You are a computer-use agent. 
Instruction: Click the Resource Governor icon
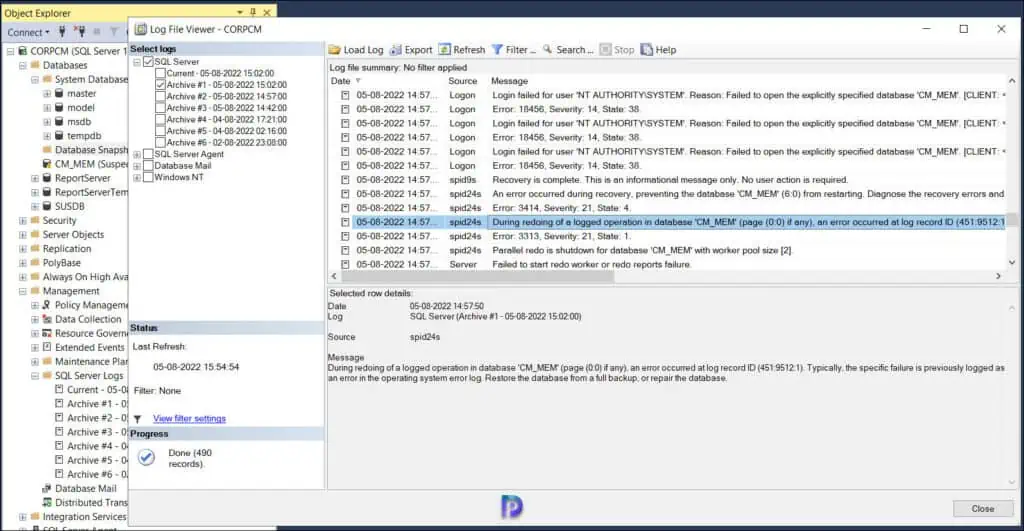point(47,333)
